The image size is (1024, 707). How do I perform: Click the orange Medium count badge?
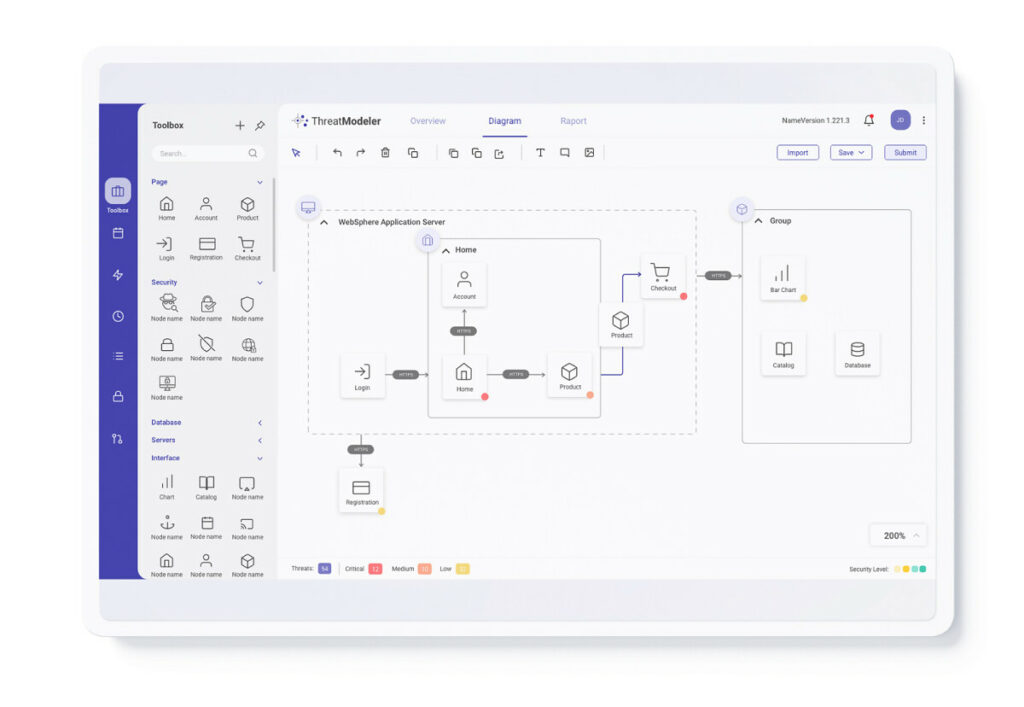(424, 569)
